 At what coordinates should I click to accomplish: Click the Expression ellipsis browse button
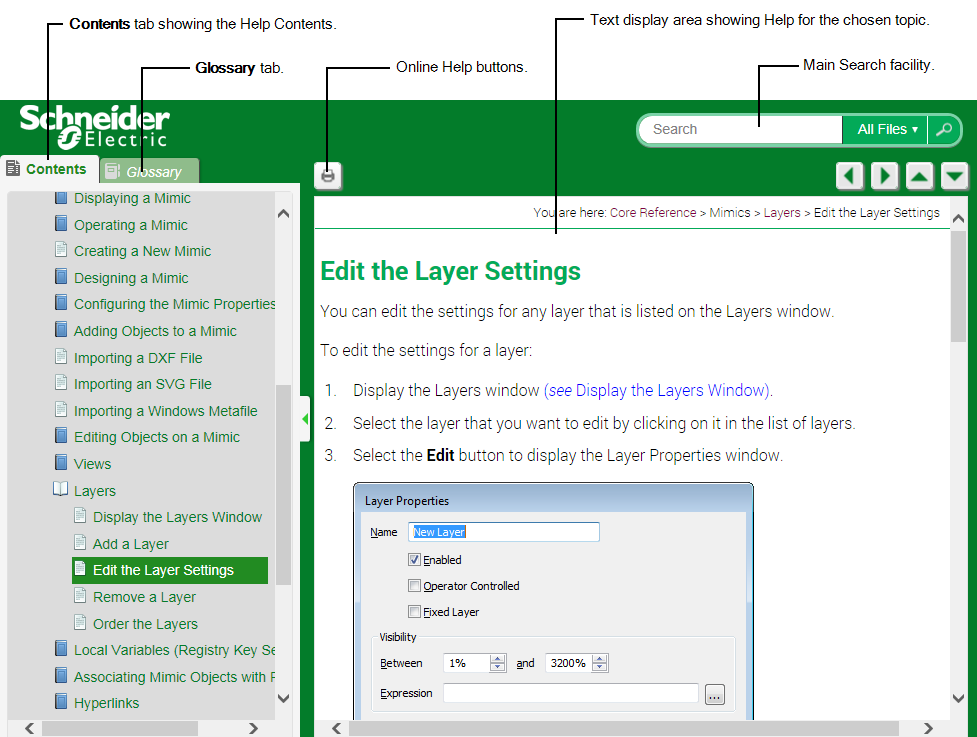pos(714,694)
